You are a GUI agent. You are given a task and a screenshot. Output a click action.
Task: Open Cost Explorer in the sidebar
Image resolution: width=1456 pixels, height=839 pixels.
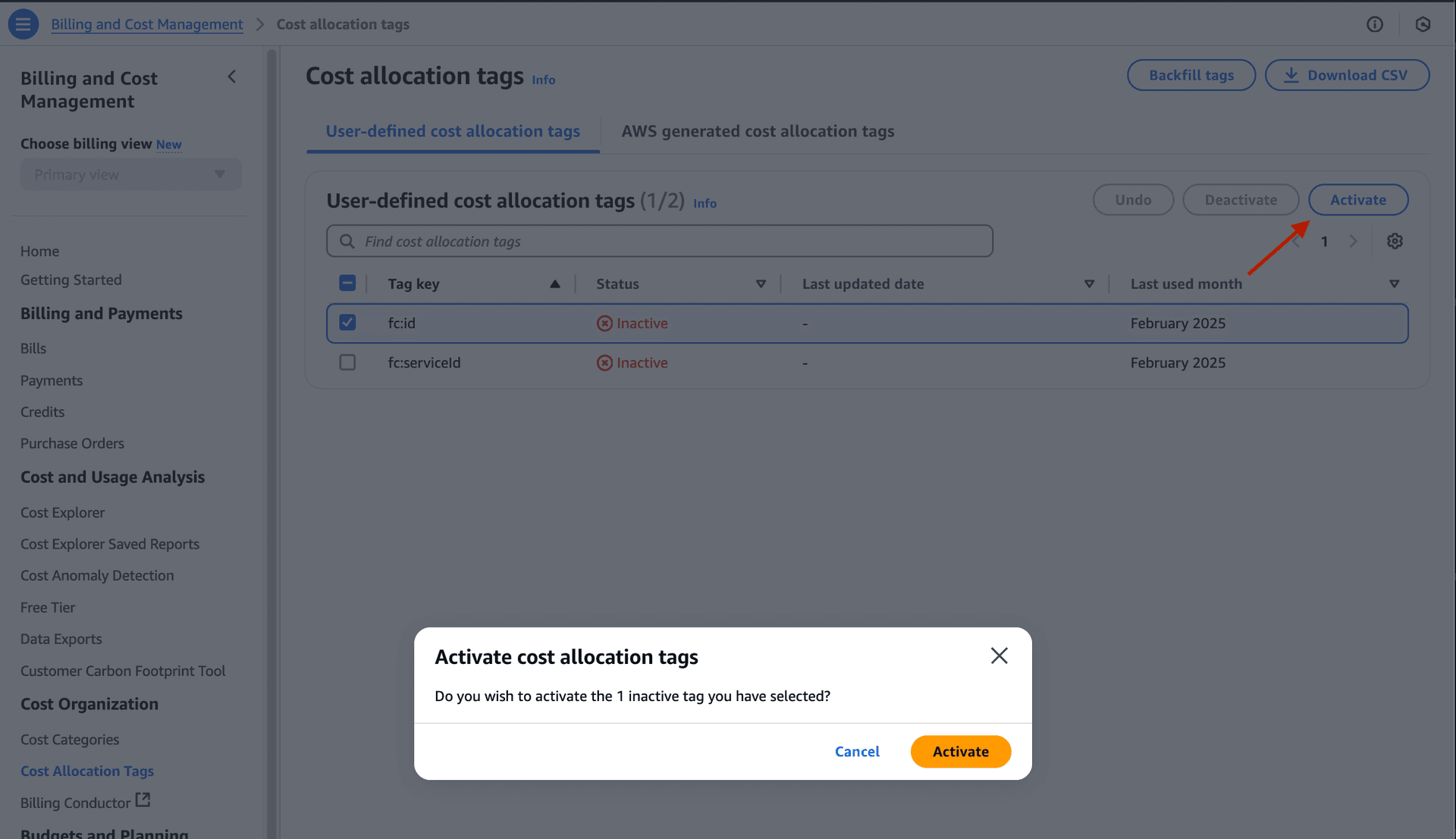[62, 512]
